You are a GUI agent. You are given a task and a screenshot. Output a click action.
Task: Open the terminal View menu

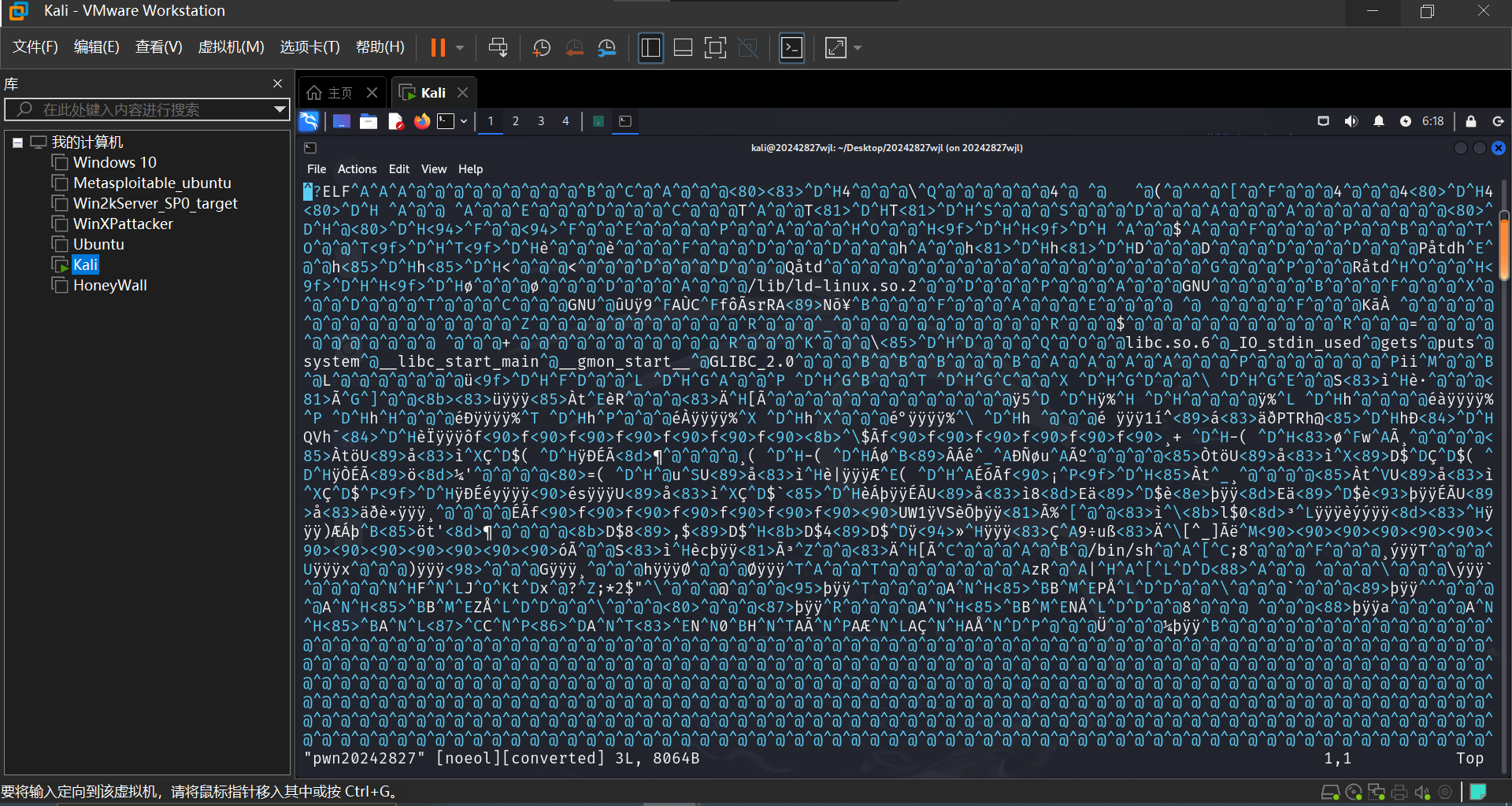click(x=434, y=169)
